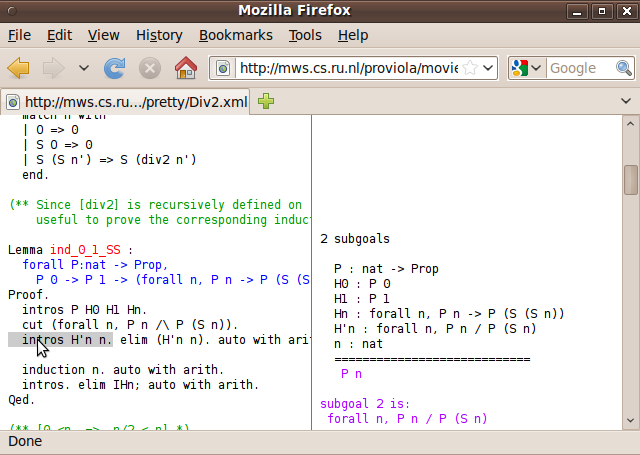This screenshot has height=455, width=640.
Task: Expand the URL bar history dropdown
Action: [x=487, y=68]
